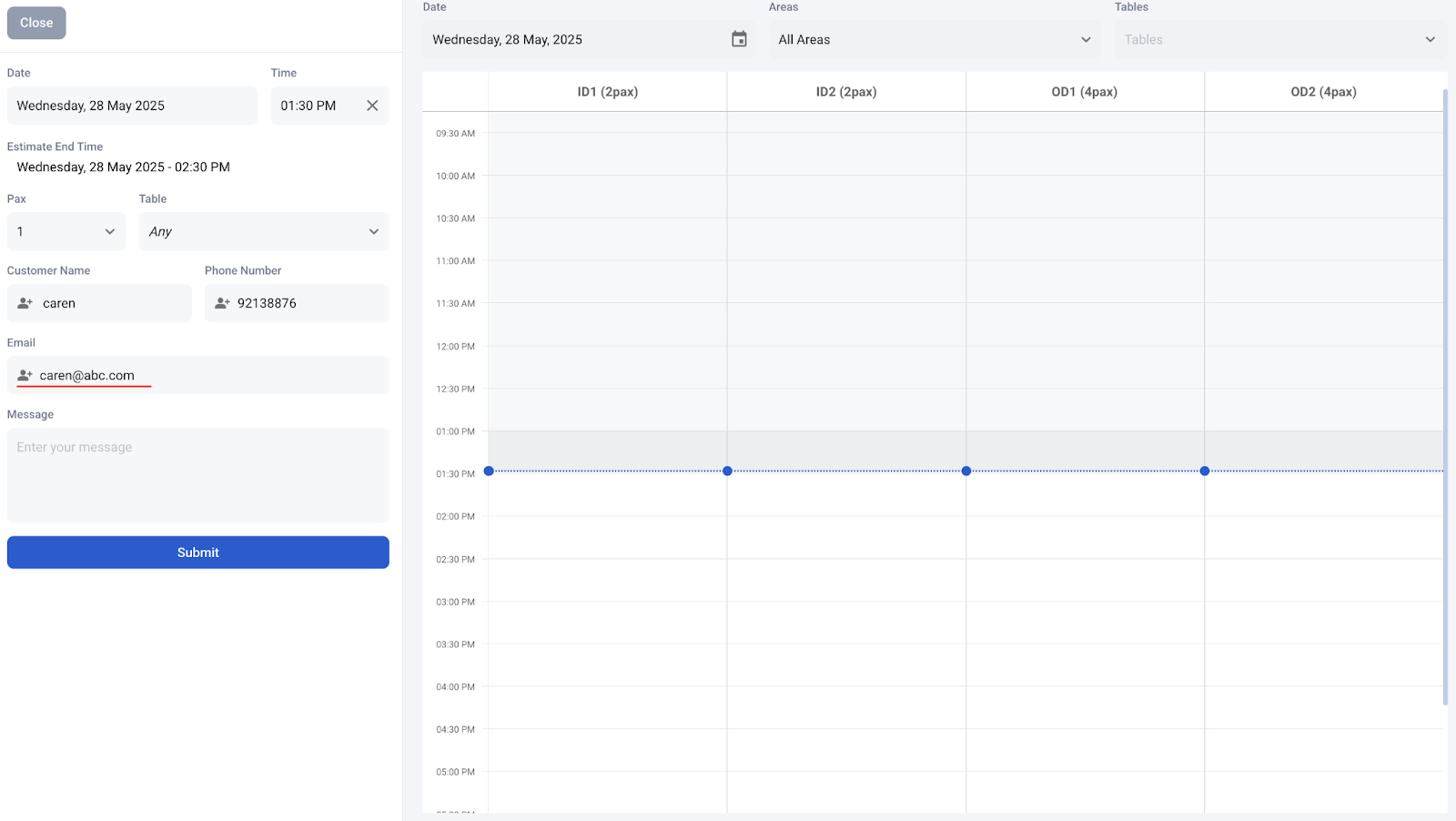
Task: Open the Table dropdown showing Any
Action: pyautogui.click(x=264, y=231)
